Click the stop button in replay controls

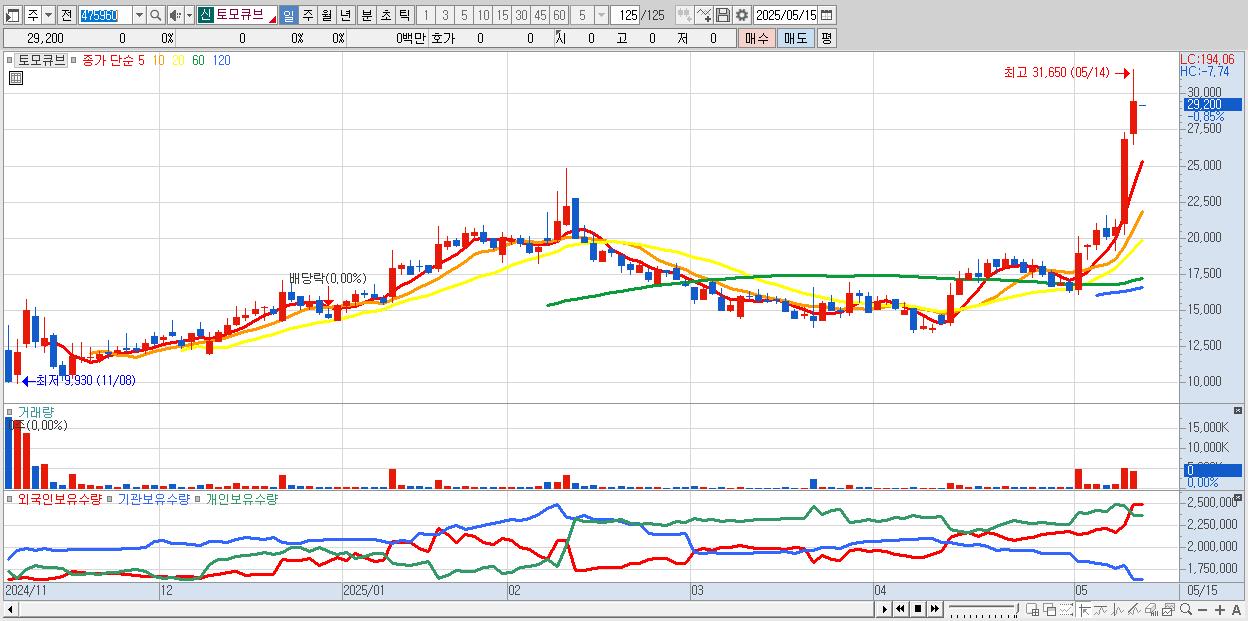click(x=918, y=609)
